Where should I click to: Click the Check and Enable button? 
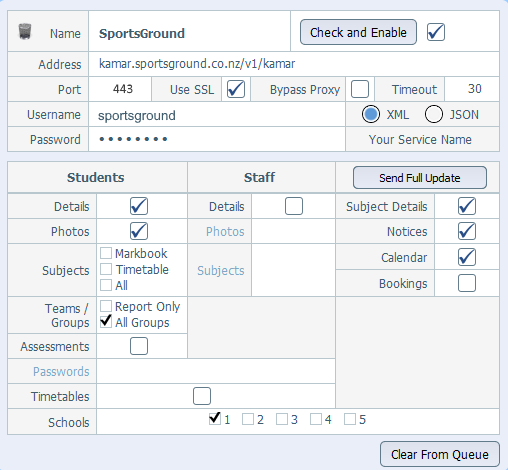tap(358, 32)
